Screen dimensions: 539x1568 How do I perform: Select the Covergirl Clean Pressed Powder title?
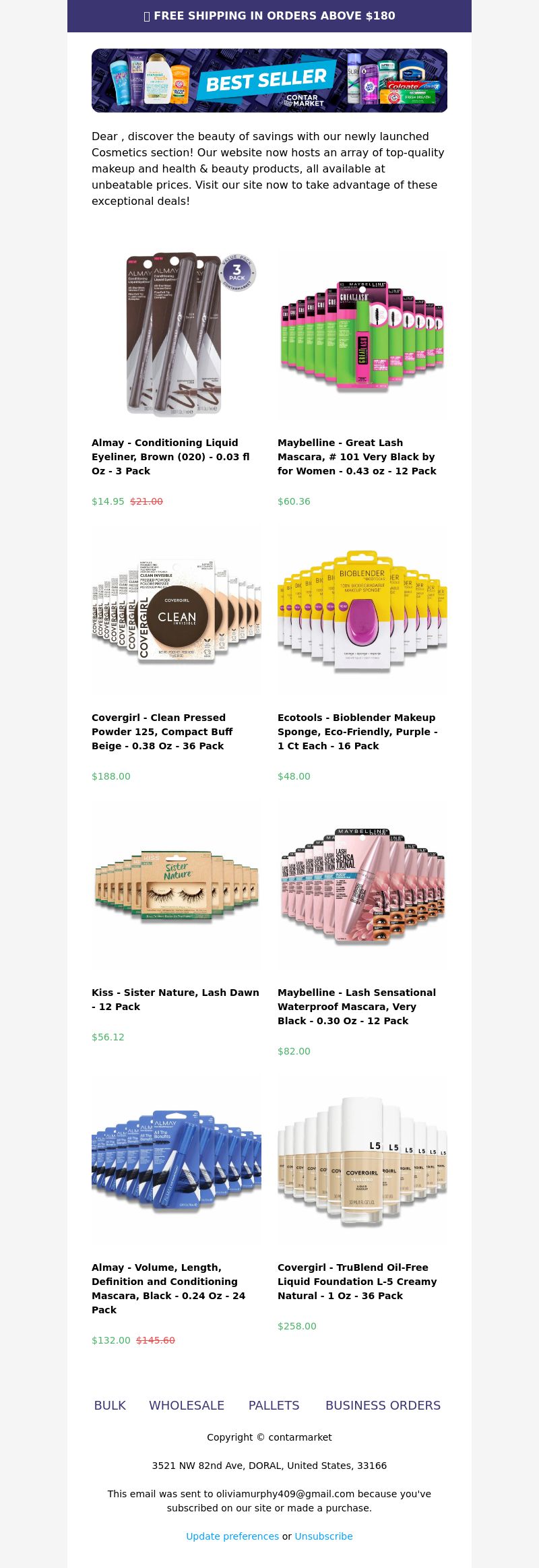pyautogui.click(x=162, y=732)
